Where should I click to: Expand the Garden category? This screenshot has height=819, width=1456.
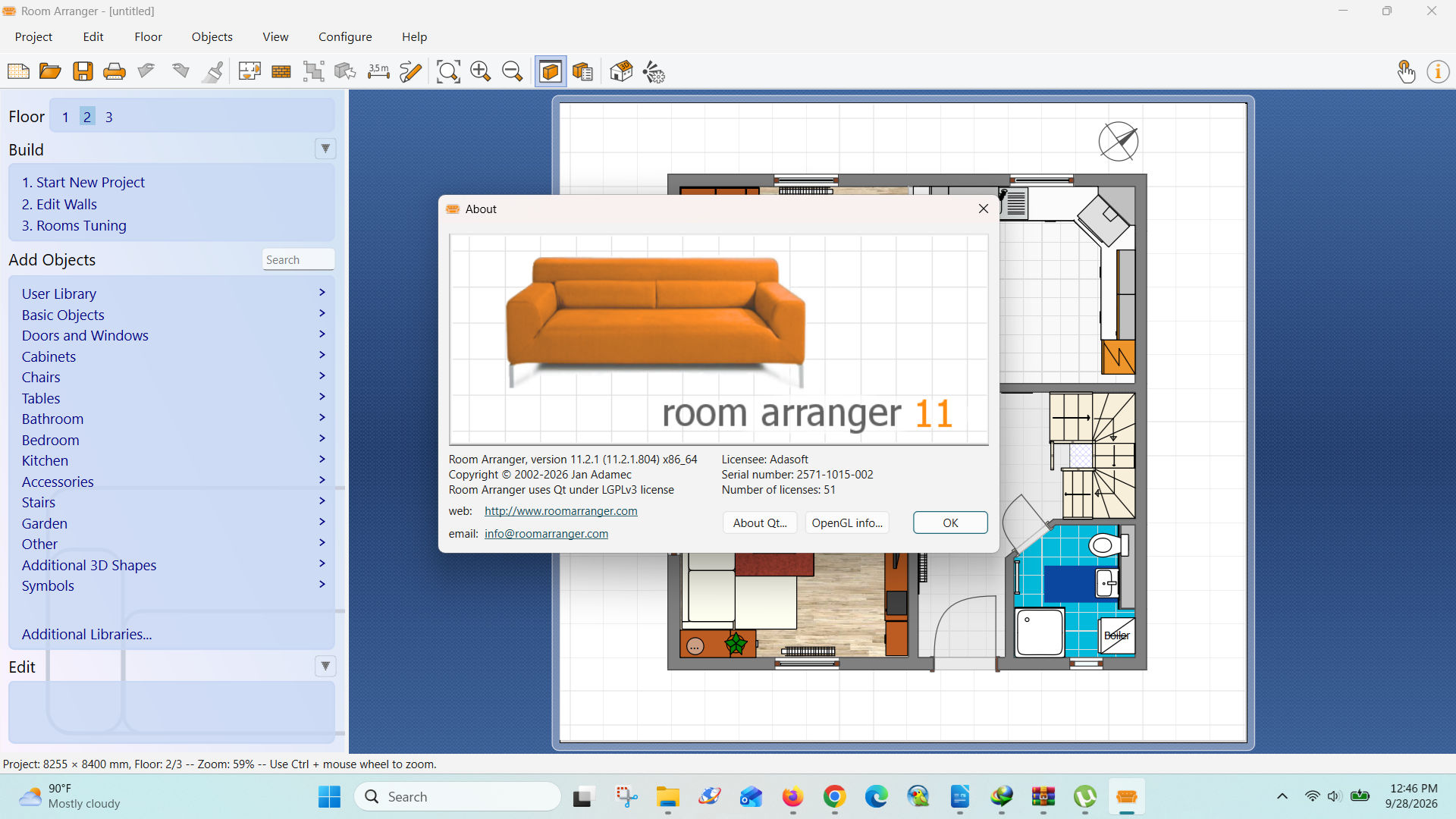[x=174, y=523]
